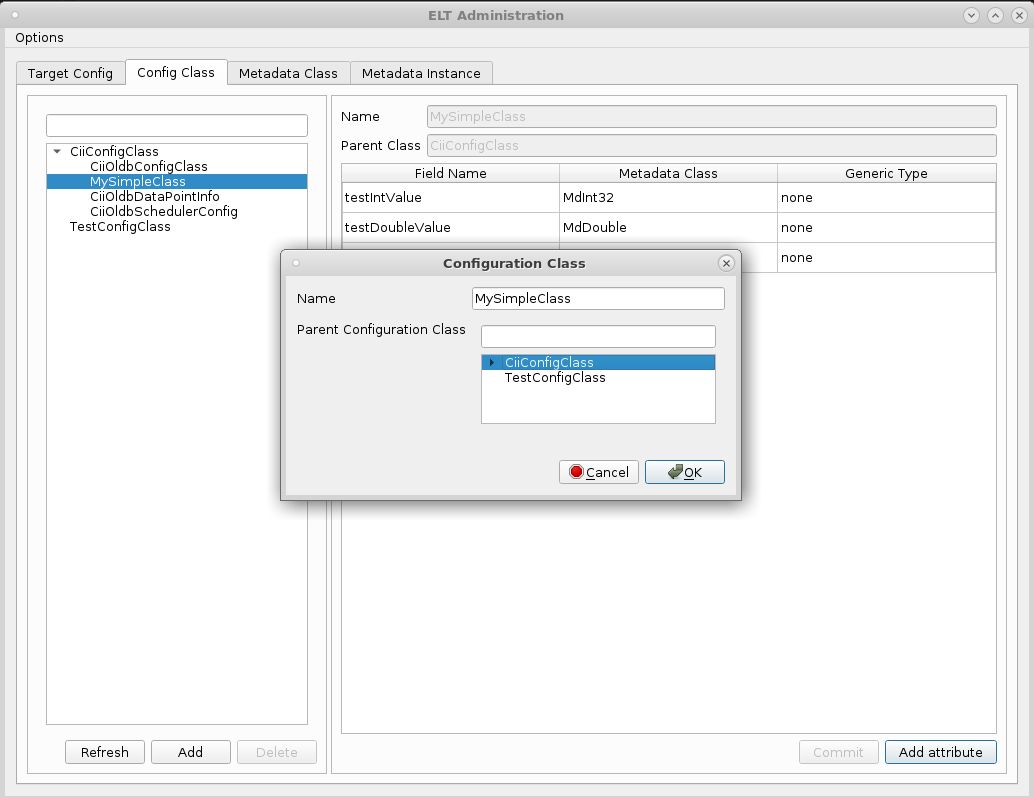Click the Parent Configuration Class filter field
The width and height of the screenshot is (1034, 797).
598,336
